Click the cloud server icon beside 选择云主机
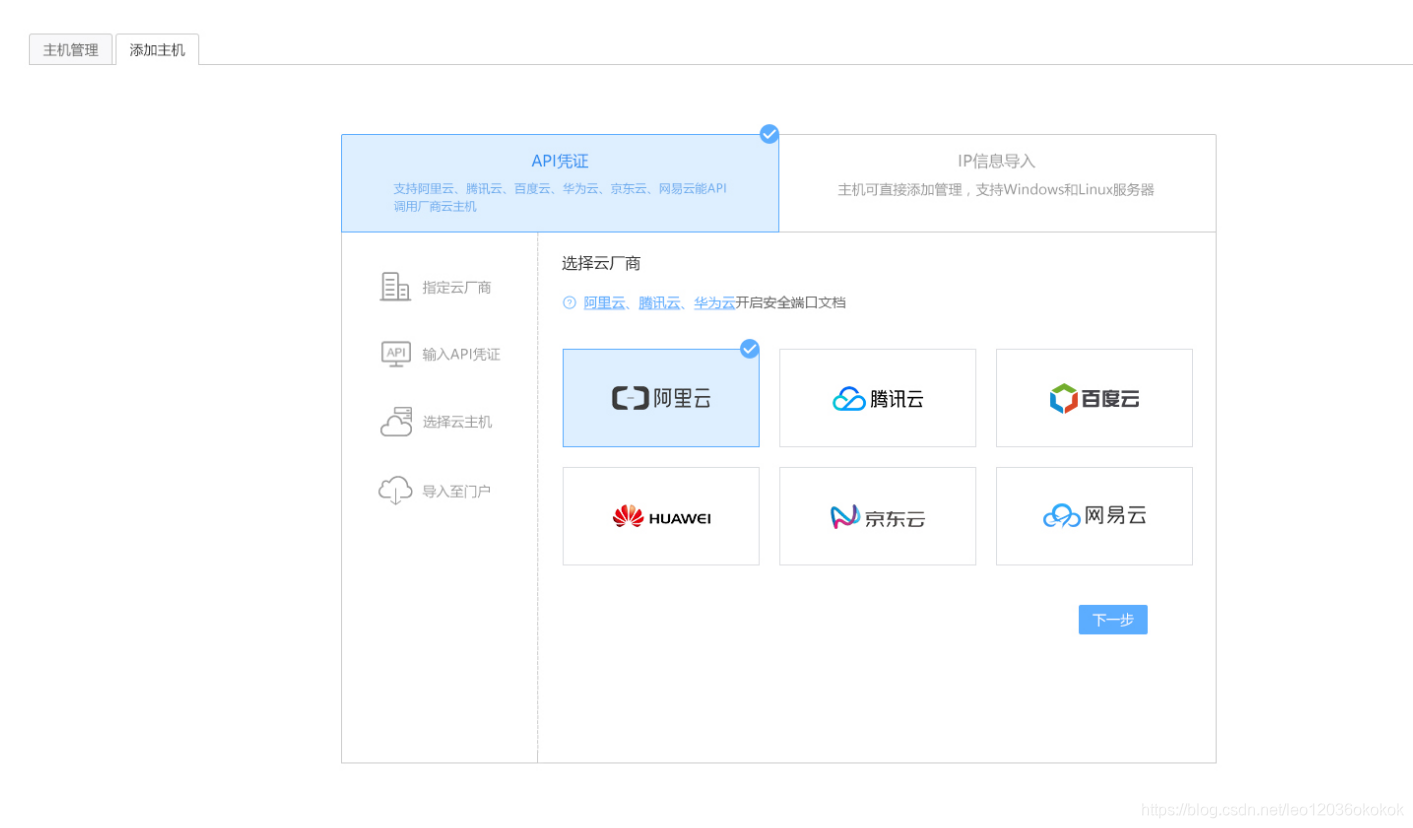The height and width of the screenshot is (828, 1413). (x=396, y=421)
